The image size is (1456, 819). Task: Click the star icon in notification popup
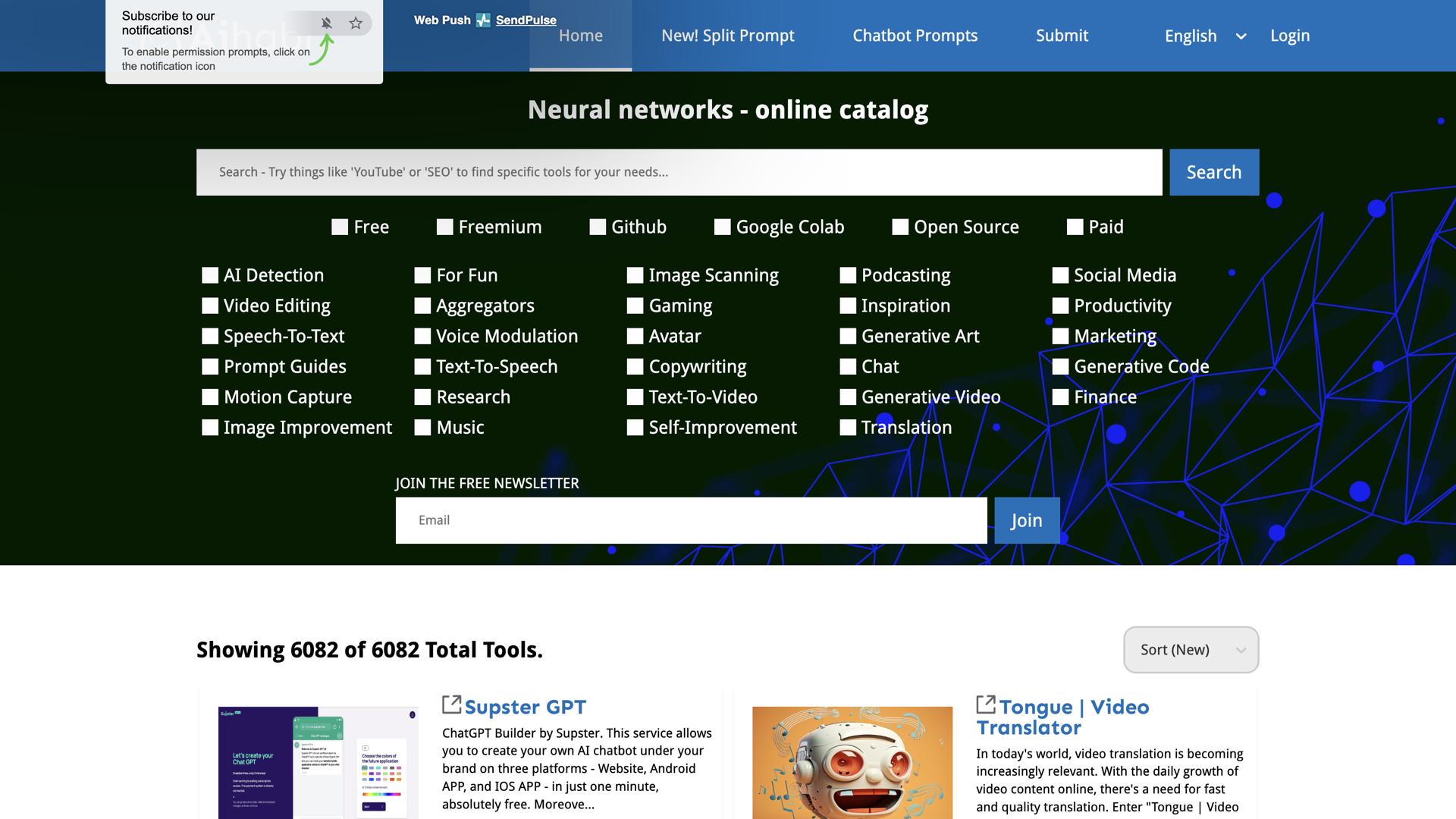pos(356,23)
